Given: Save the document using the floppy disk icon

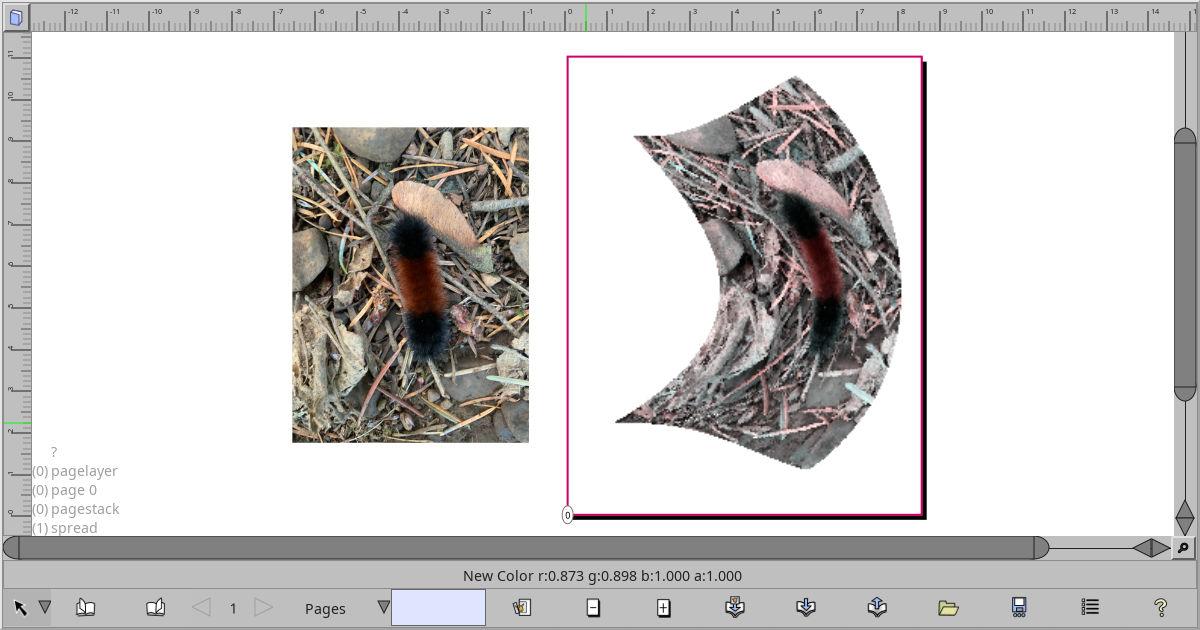Looking at the screenshot, I should pyautogui.click(x=1019, y=607).
